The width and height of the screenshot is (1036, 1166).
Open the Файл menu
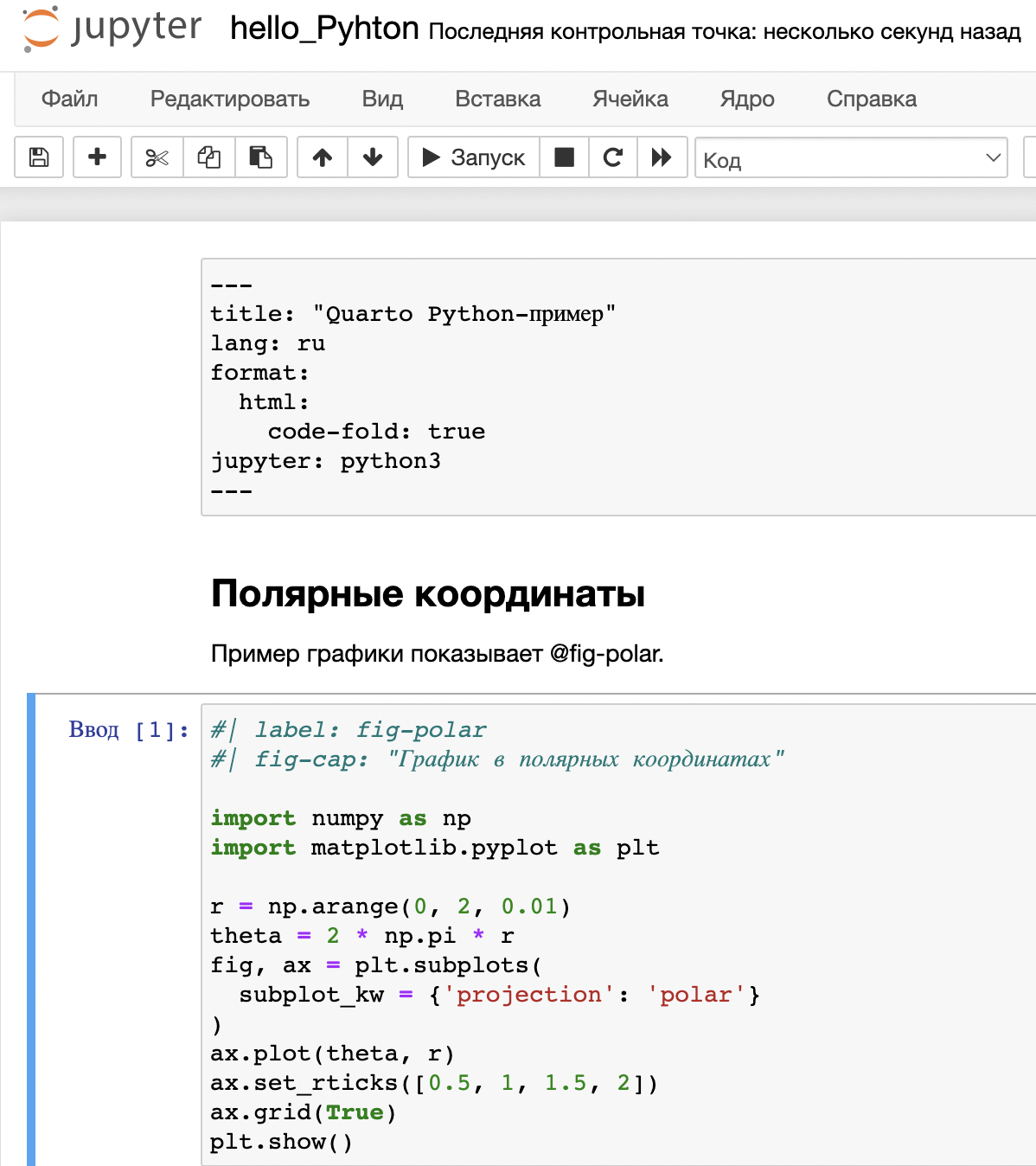point(69,99)
